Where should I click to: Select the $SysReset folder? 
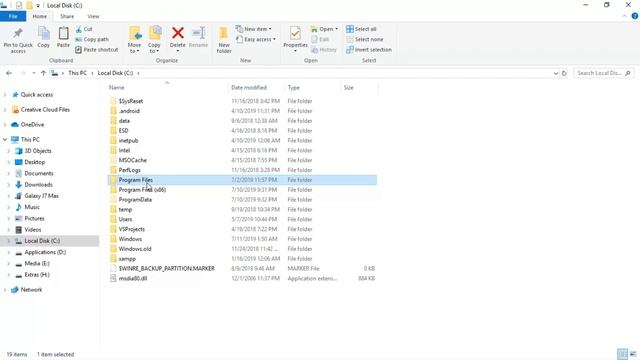(242, 101)
